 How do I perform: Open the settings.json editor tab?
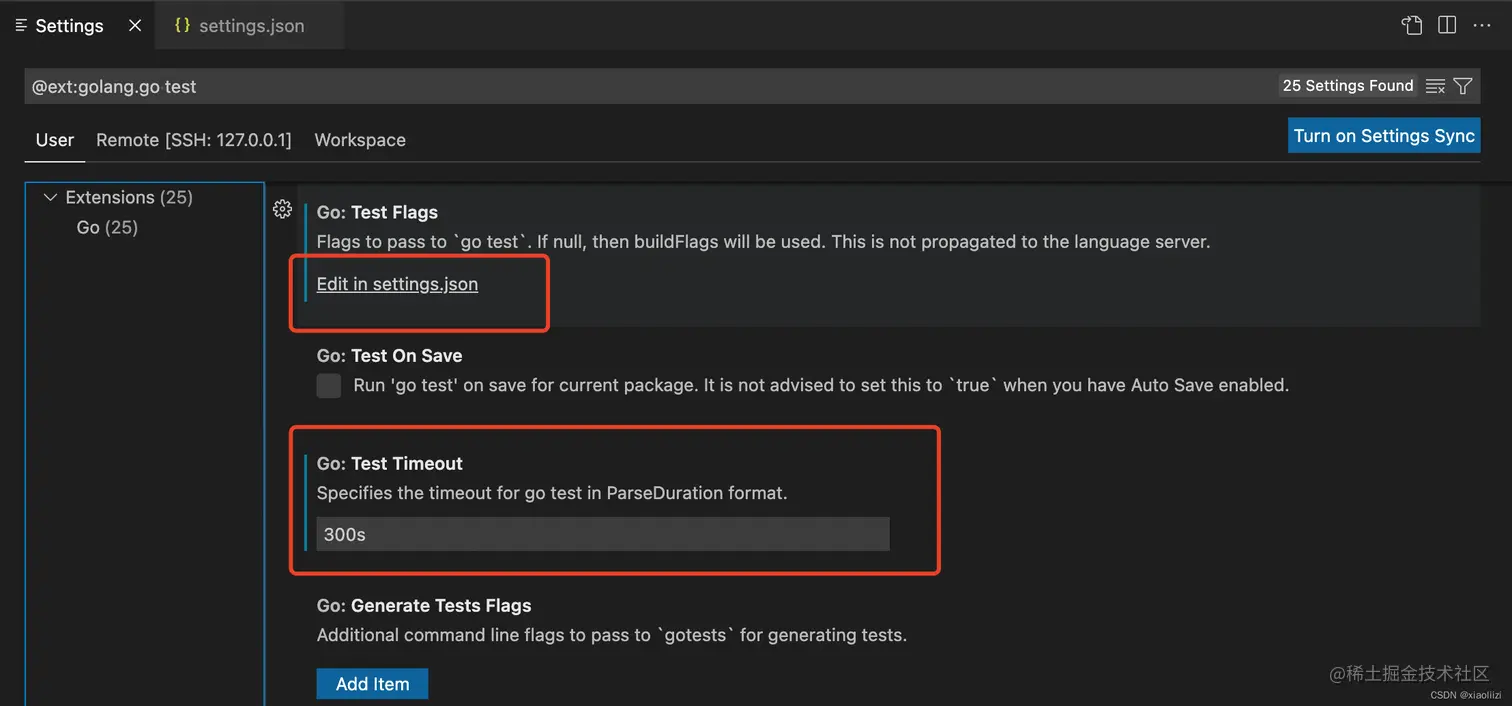[x=250, y=26]
